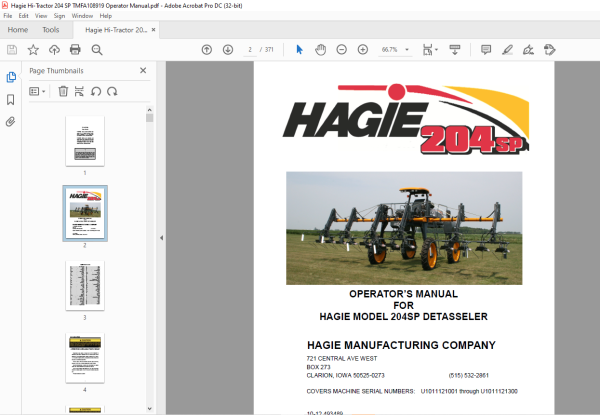Switch to the Tools tab
The width and height of the screenshot is (600, 415).
tap(51, 30)
